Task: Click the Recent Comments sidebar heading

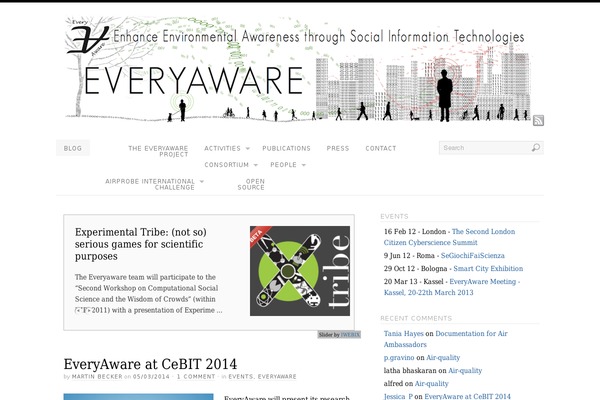Action: pos(416,318)
